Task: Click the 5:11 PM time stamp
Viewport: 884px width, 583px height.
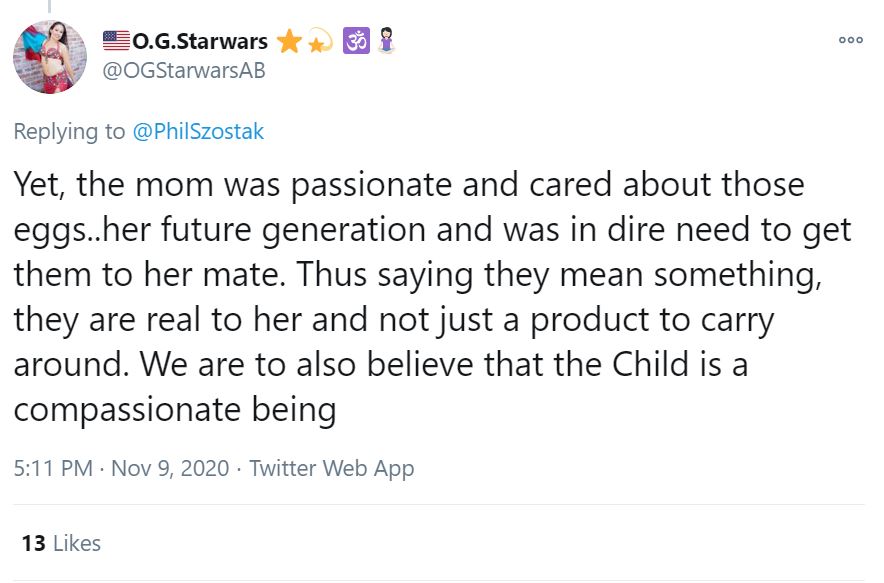Action: [x=53, y=467]
